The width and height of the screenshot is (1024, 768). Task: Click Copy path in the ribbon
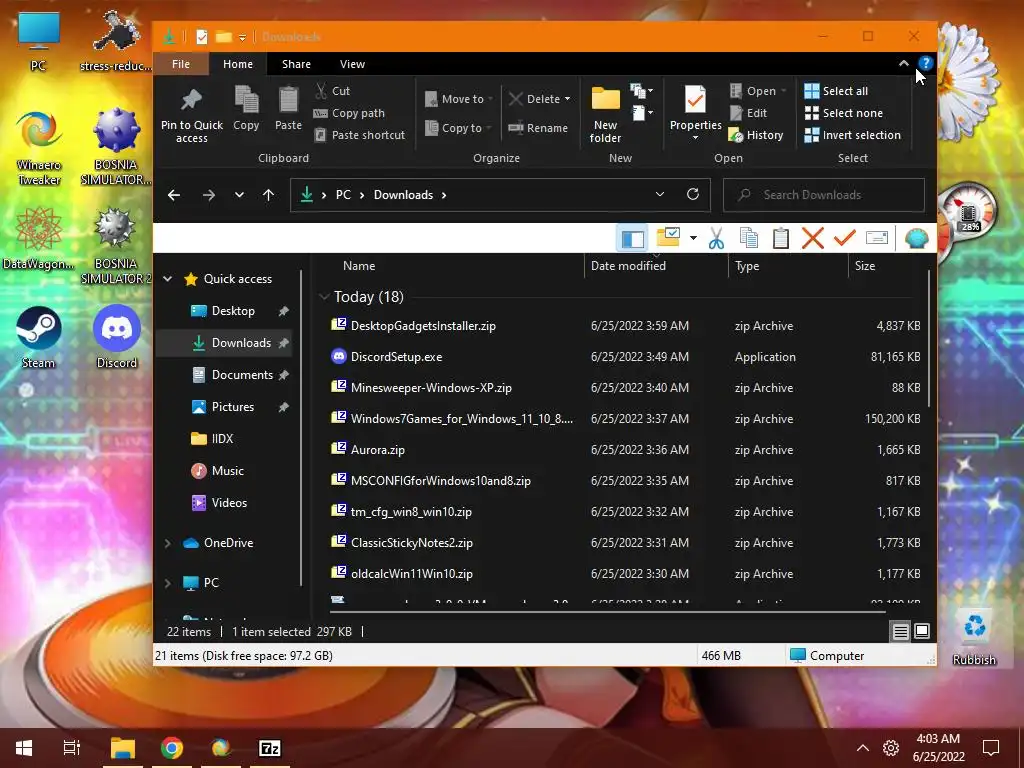[349, 113]
